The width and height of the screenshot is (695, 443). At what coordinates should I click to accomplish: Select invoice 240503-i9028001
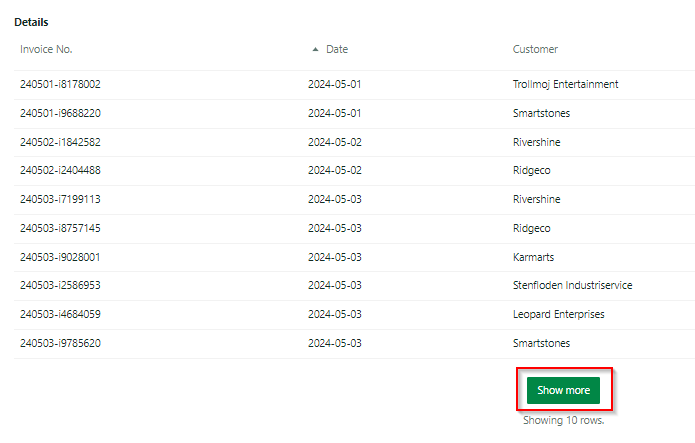60,257
